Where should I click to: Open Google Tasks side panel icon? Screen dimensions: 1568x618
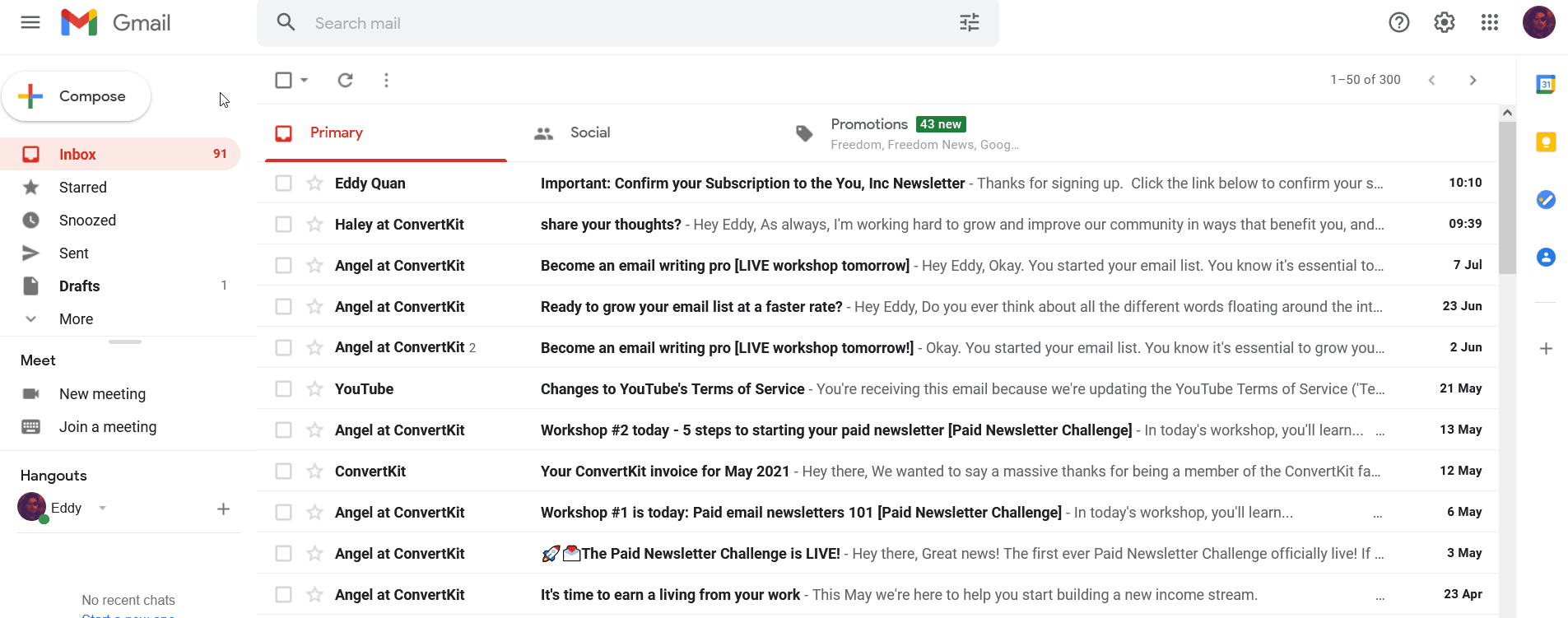(1545, 200)
